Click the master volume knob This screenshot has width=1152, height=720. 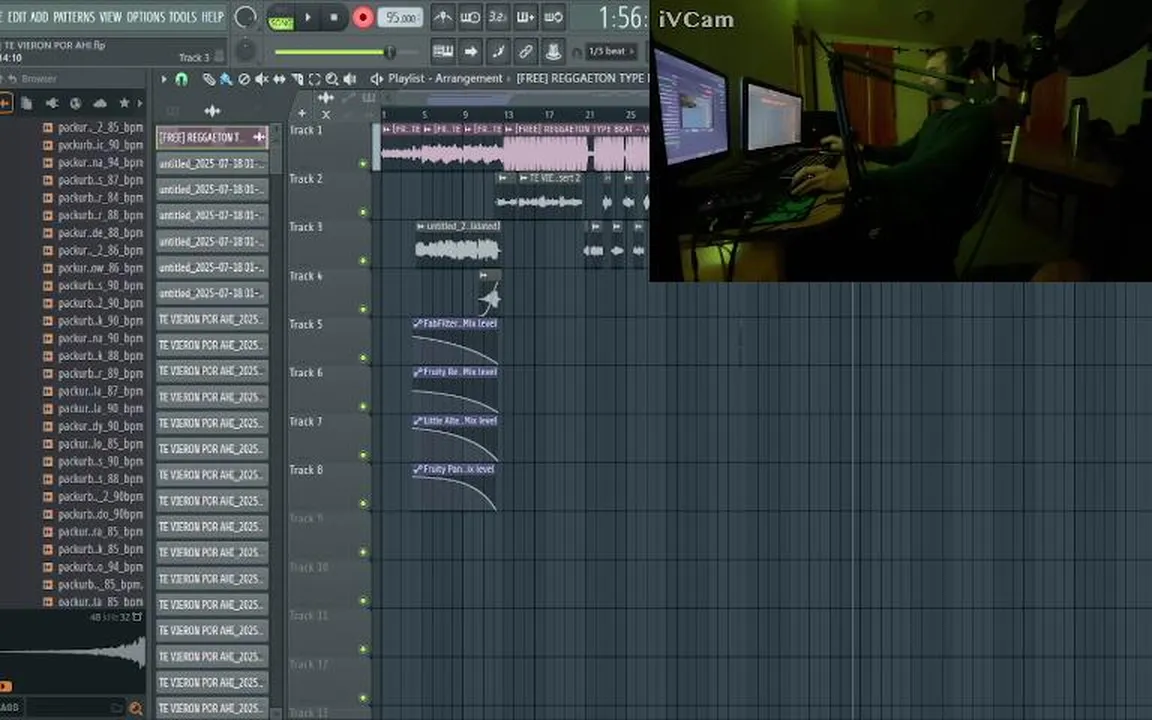click(x=245, y=17)
